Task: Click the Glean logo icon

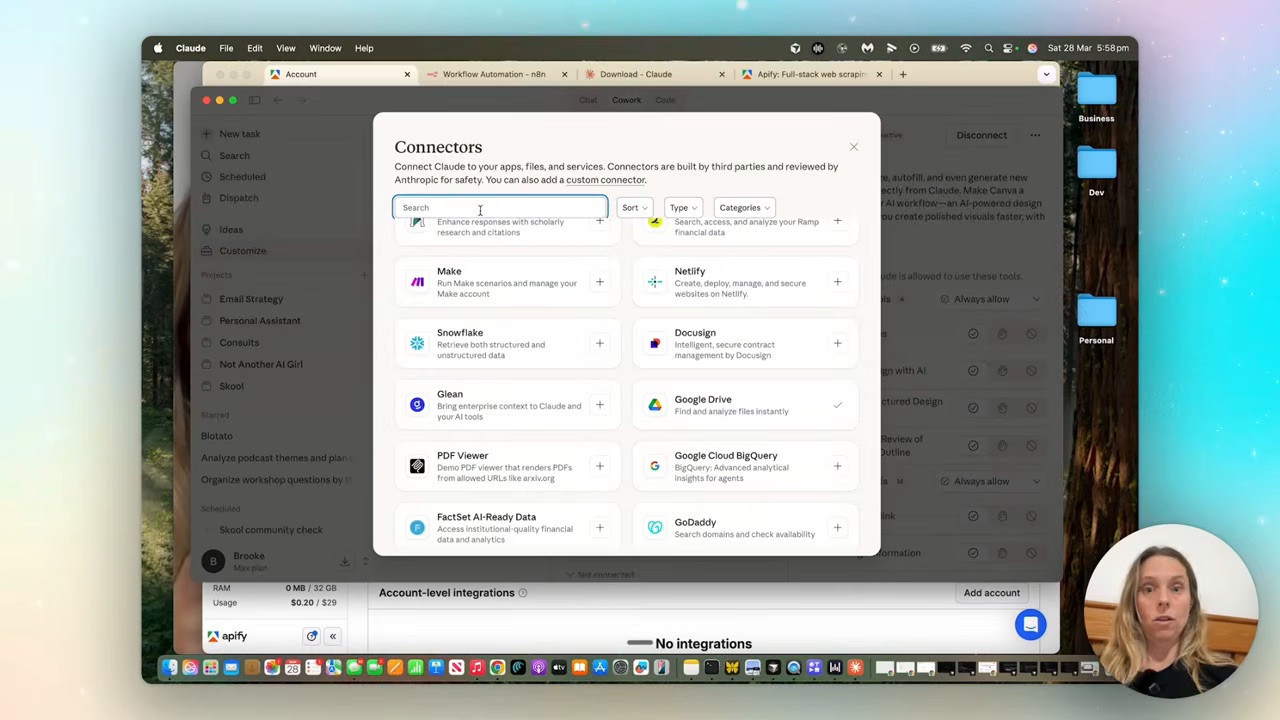Action: coord(417,405)
